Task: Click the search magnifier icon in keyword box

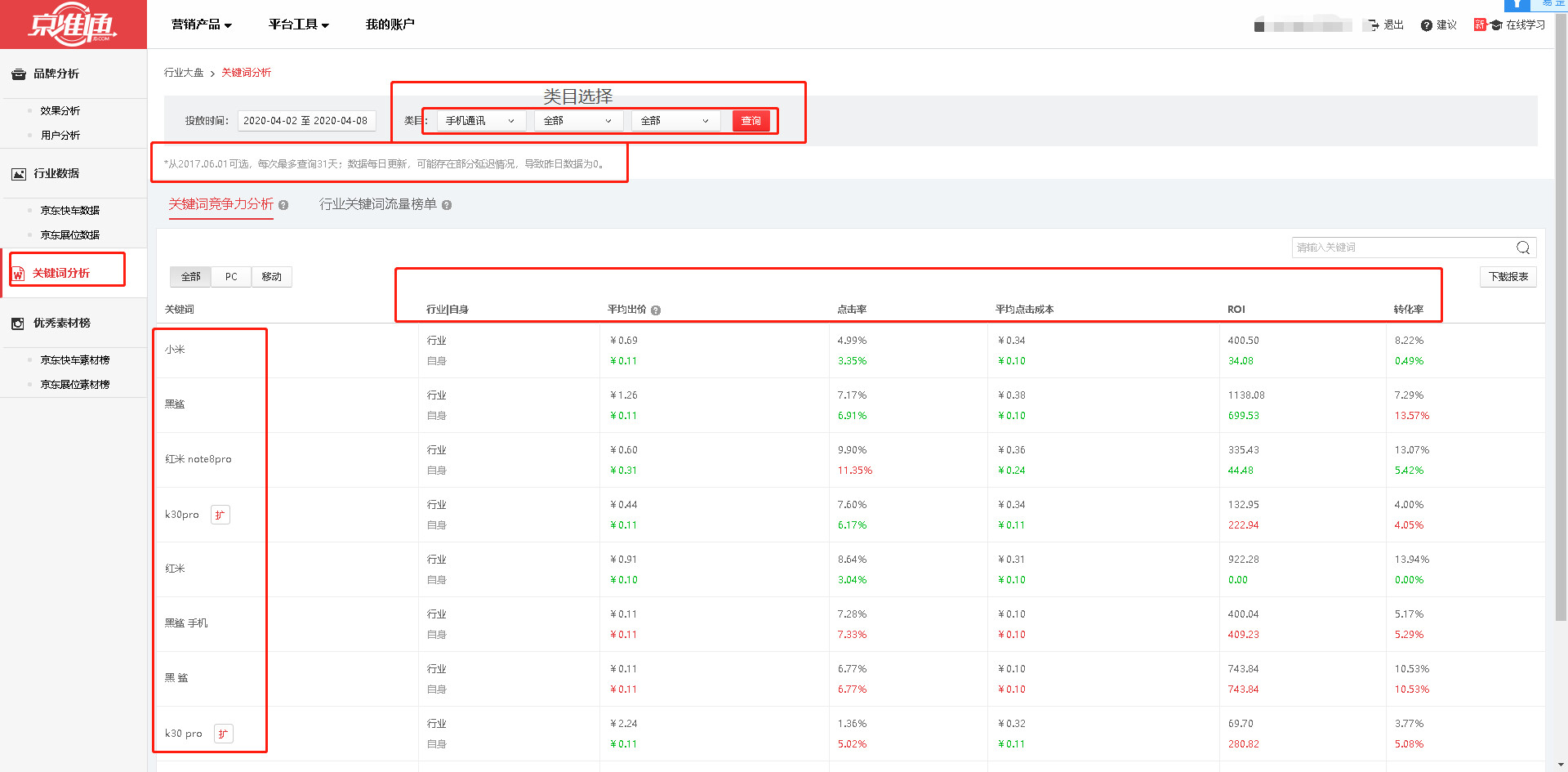Action: 1523,248
